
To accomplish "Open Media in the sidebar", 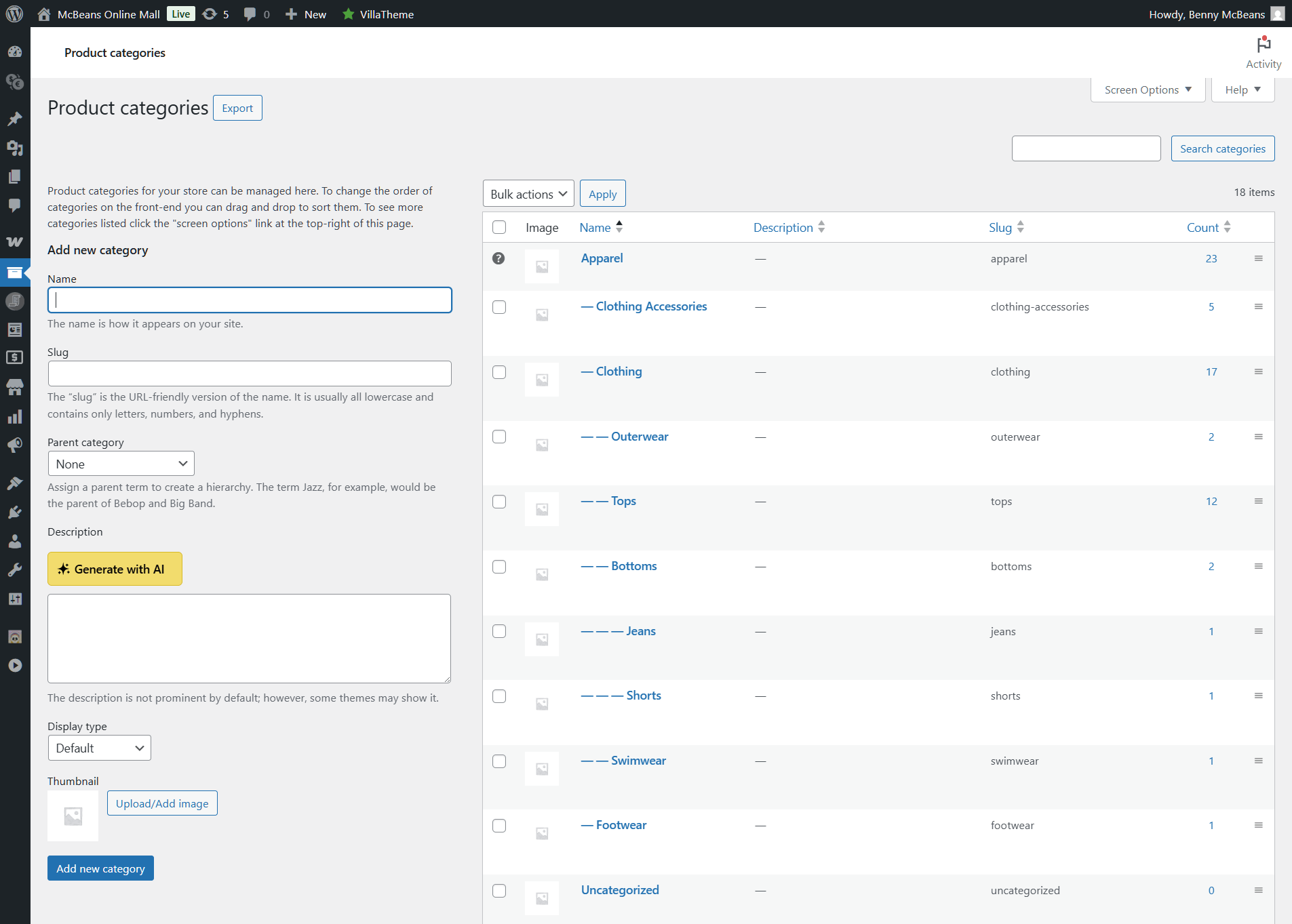I will [x=15, y=148].
